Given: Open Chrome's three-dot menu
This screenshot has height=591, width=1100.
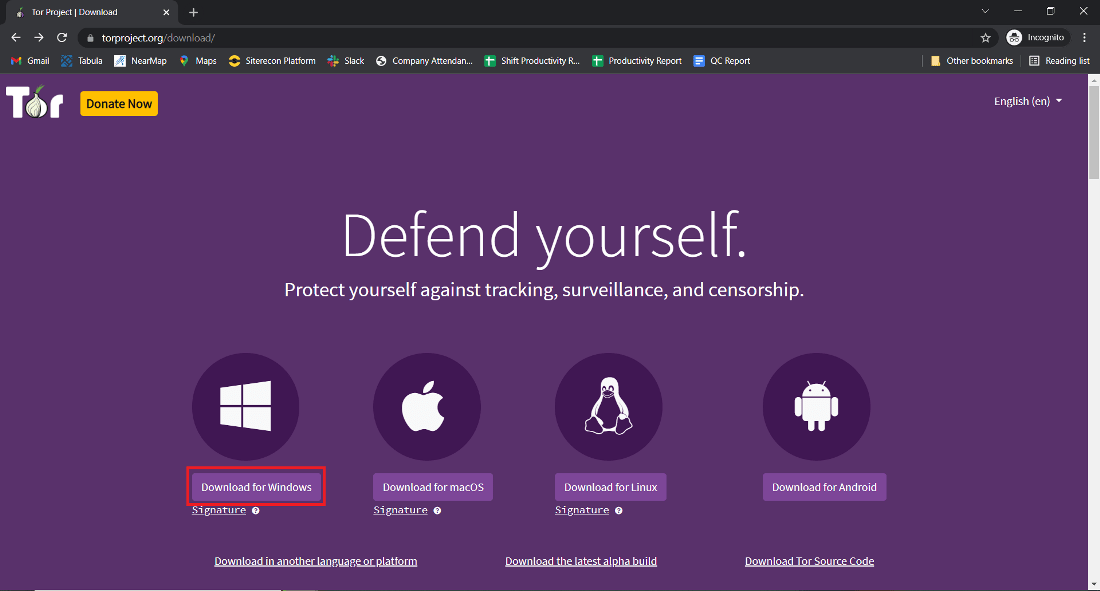Looking at the screenshot, I should pos(1085,36).
